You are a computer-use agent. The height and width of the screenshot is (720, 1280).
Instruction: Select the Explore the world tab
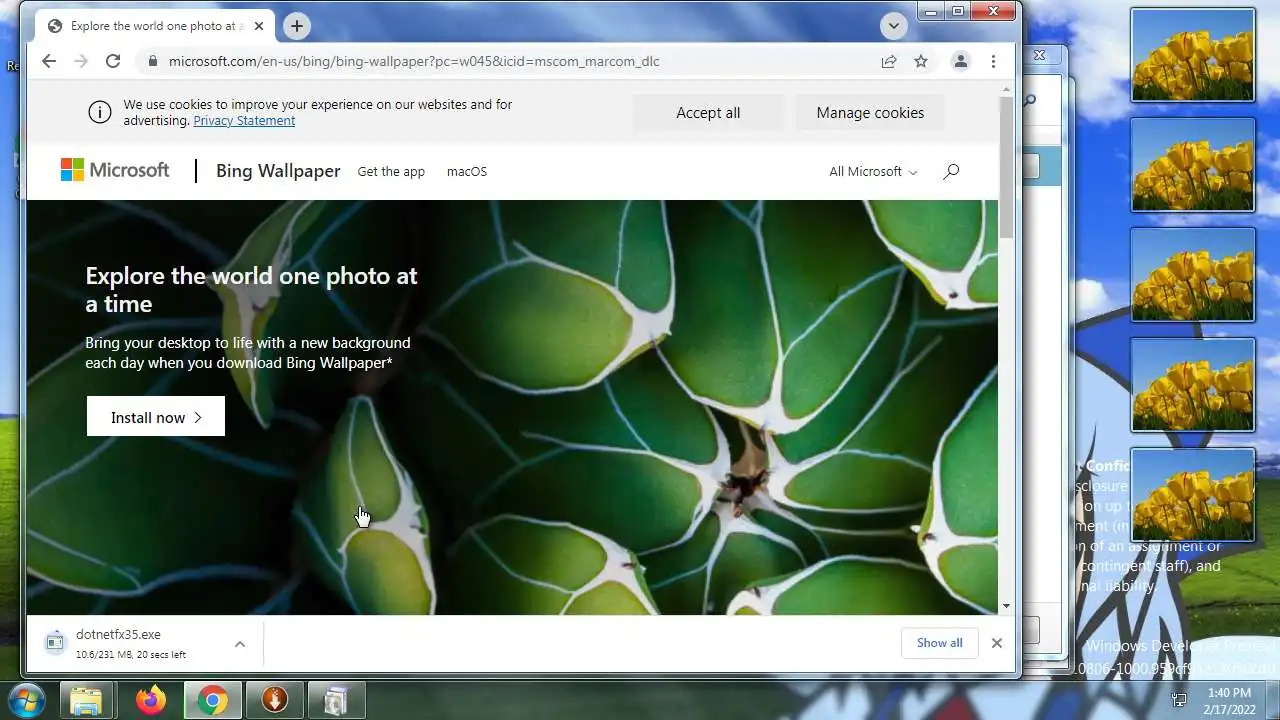[x=155, y=26]
